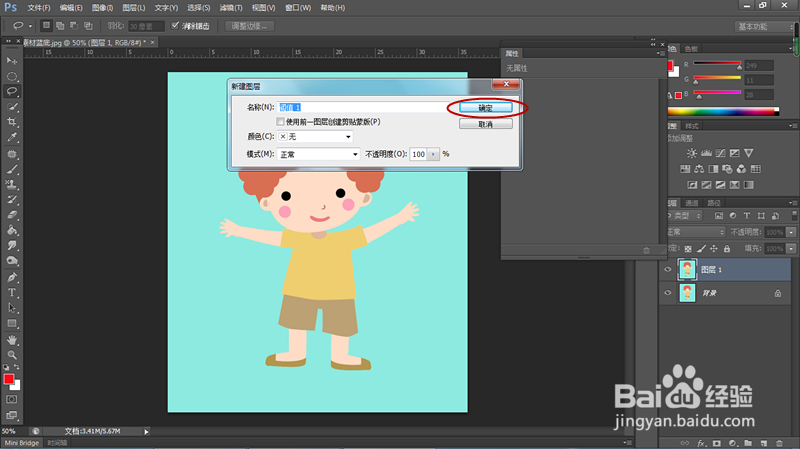Screen dimensions: 800x449
Task: Click the layer name 名称(N) input field
Action: click(x=366, y=107)
